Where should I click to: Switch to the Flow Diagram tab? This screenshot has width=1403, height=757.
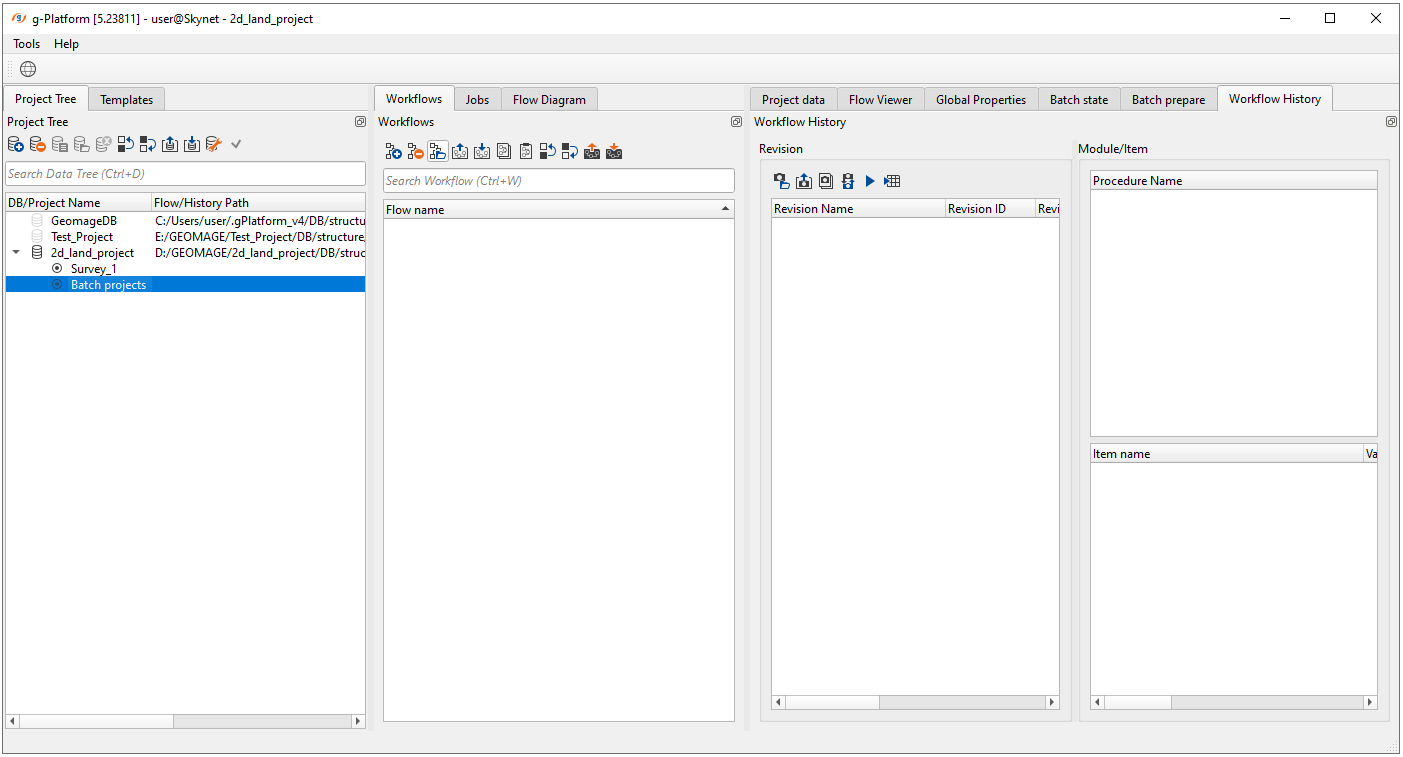click(549, 99)
